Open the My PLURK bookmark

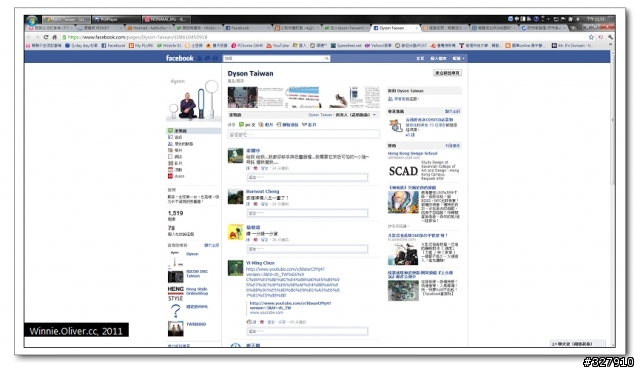point(141,46)
